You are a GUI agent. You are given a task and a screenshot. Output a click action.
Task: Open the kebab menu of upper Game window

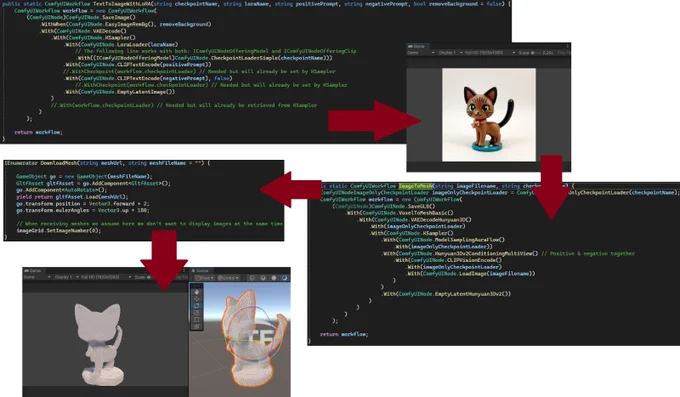point(567,46)
